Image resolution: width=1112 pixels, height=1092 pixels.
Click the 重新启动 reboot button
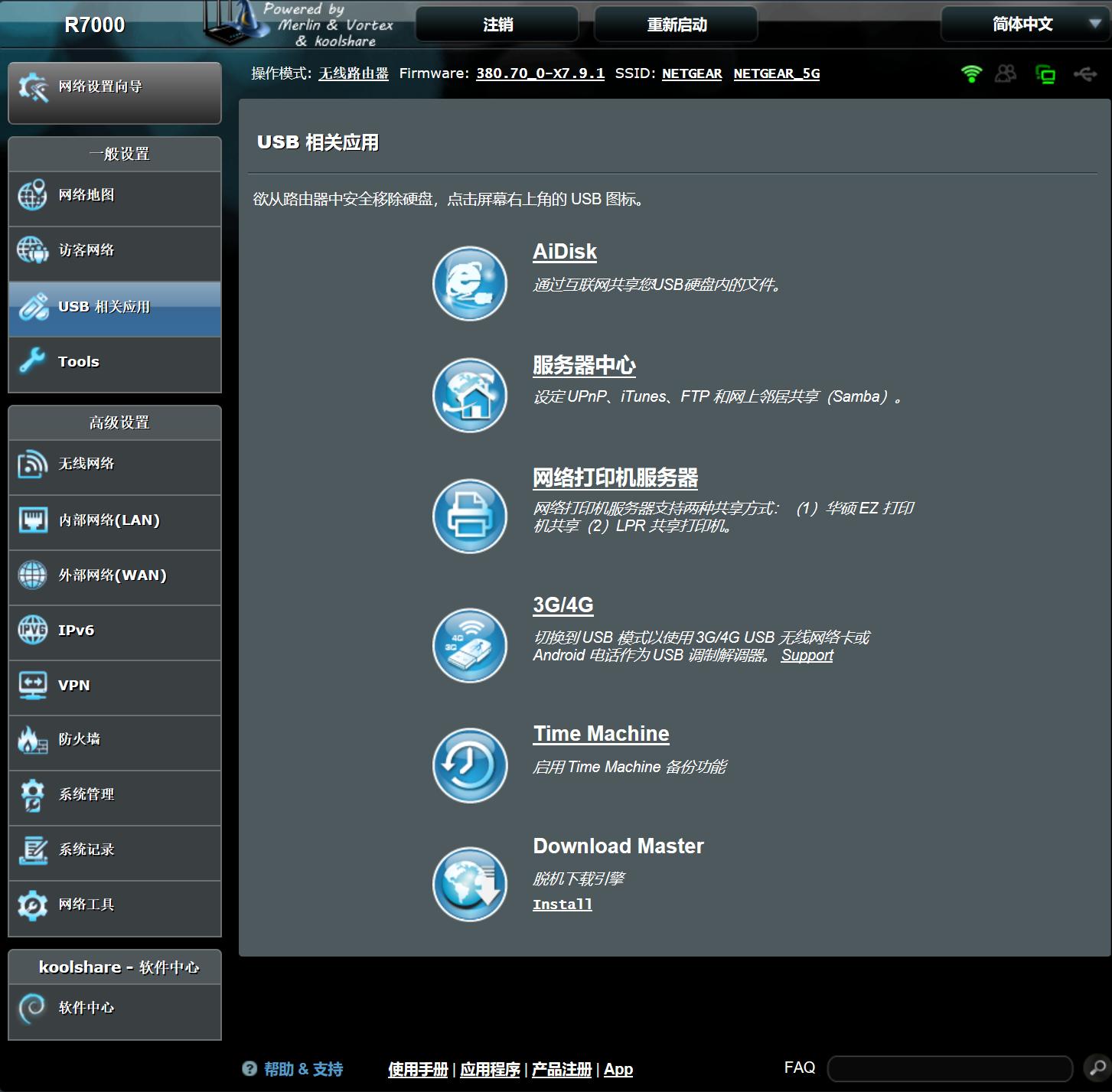677,24
